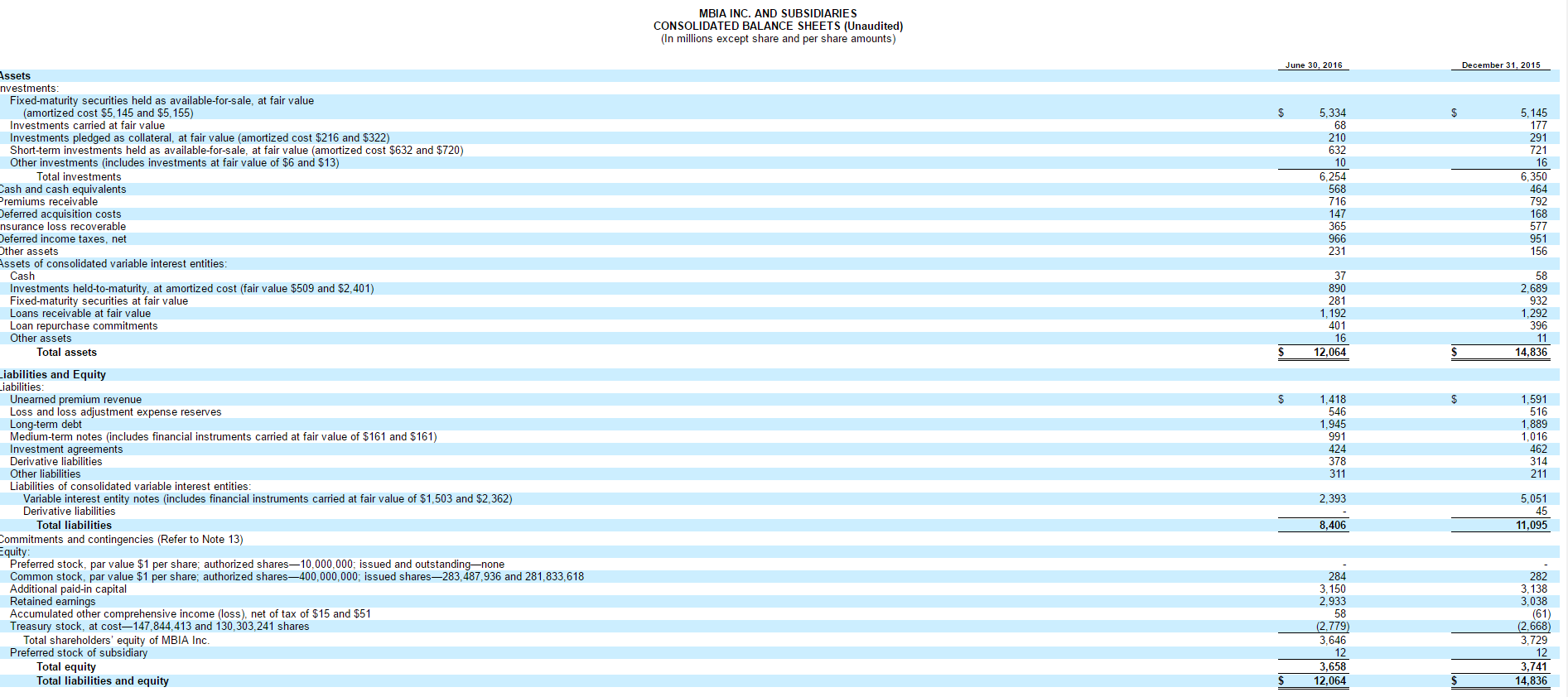The image size is (1568, 697).
Task: Select total investments value 6,254
Action: pyautogui.click(x=1333, y=176)
